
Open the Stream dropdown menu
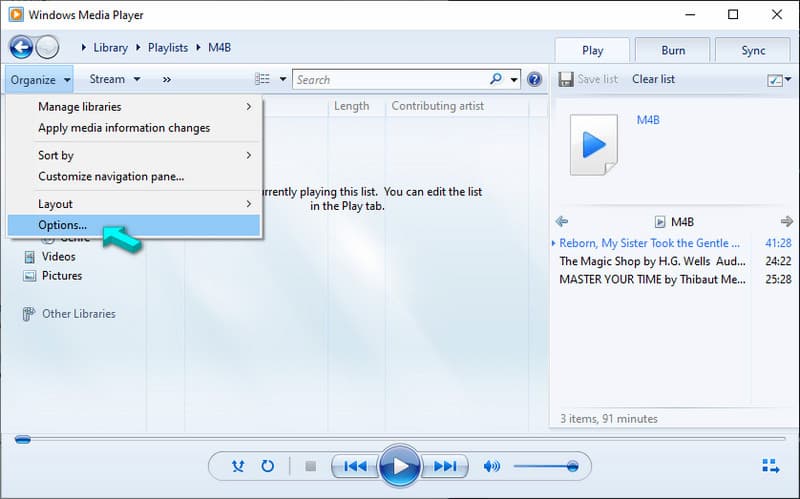pyautogui.click(x=114, y=79)
